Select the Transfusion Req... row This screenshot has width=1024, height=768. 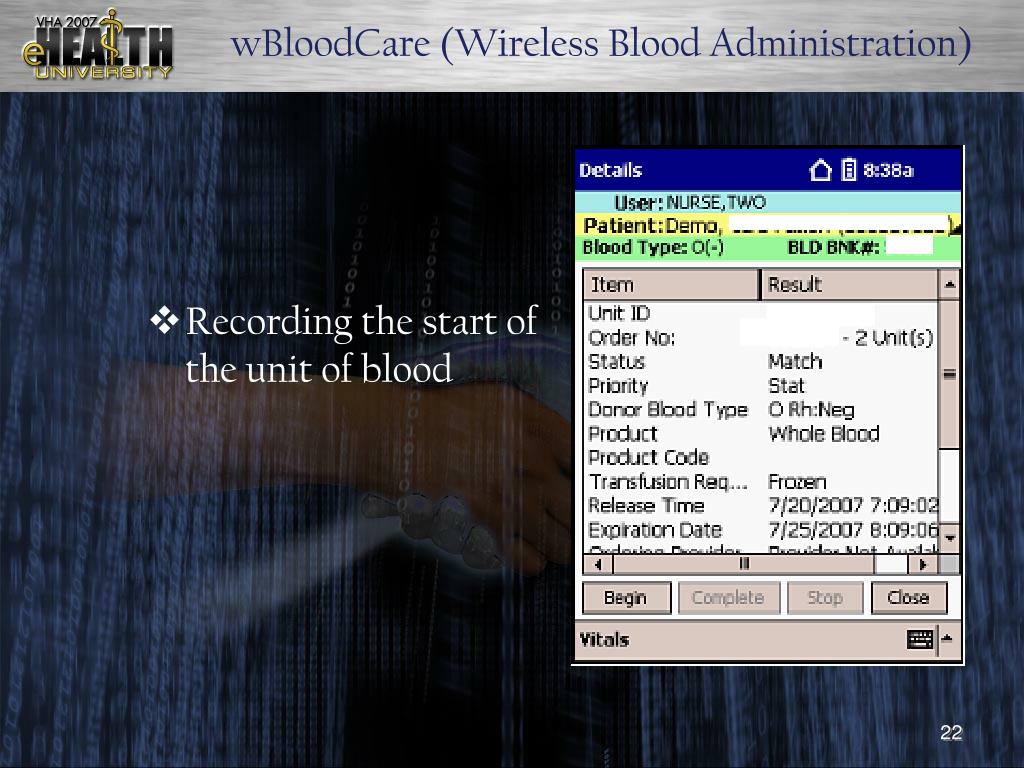(x=761, y=482)
